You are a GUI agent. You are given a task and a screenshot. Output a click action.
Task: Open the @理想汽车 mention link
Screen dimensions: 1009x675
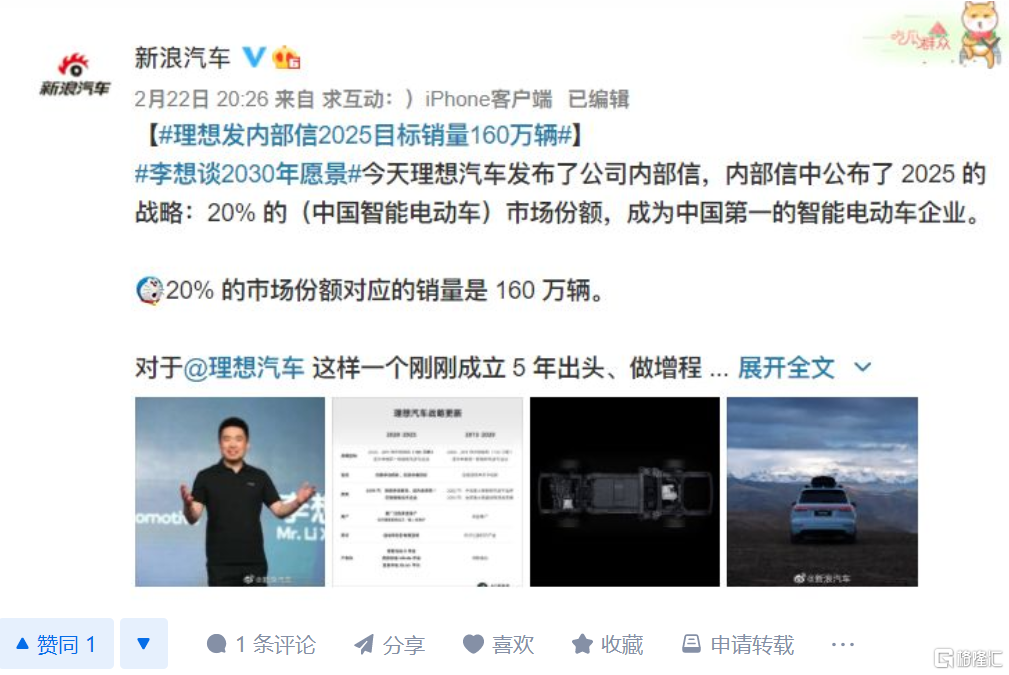(x=243, y=368)
